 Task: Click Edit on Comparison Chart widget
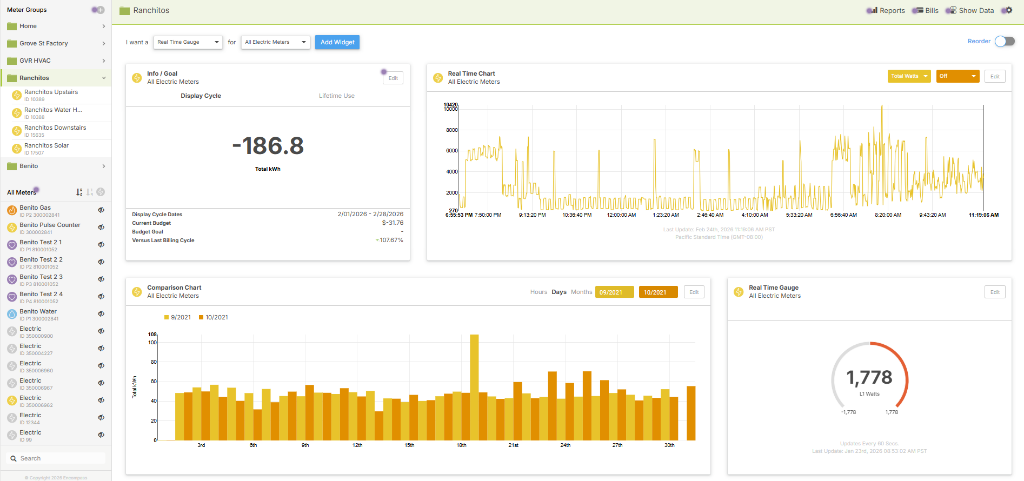coord(694,292)
